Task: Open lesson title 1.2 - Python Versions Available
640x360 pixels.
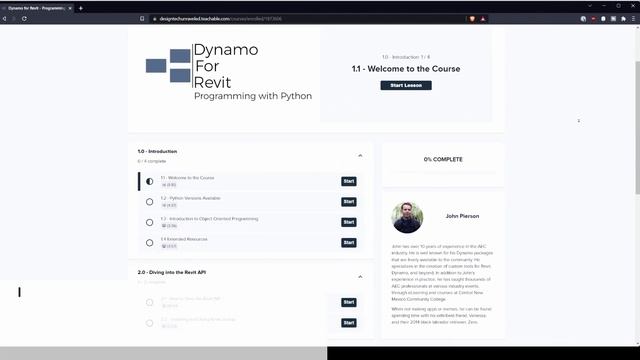Action: click(190, 198)
